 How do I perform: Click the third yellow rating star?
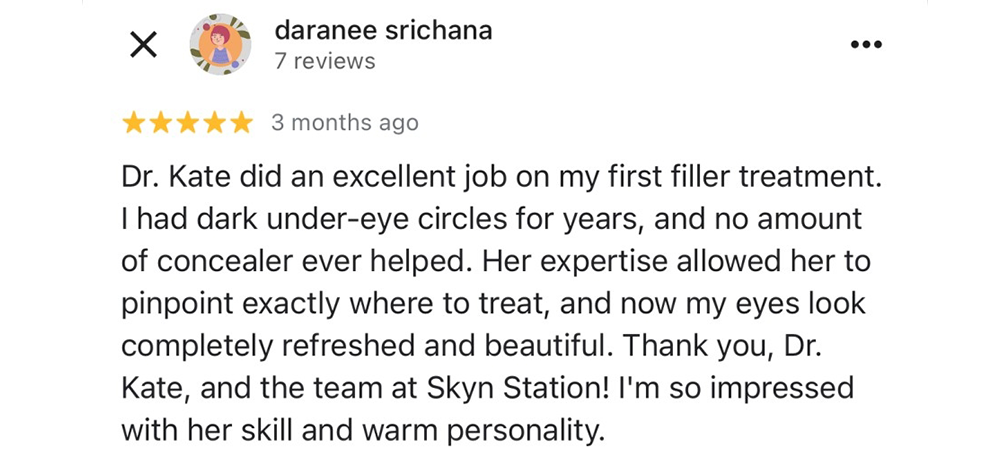(187, 124)
